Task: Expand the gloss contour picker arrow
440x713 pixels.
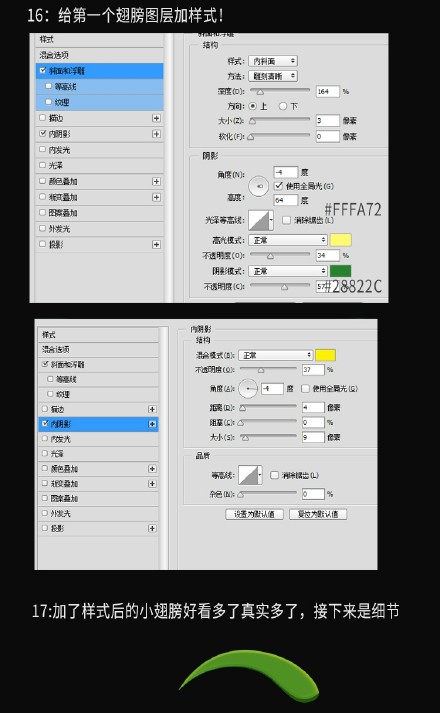Action: [271, 220]
